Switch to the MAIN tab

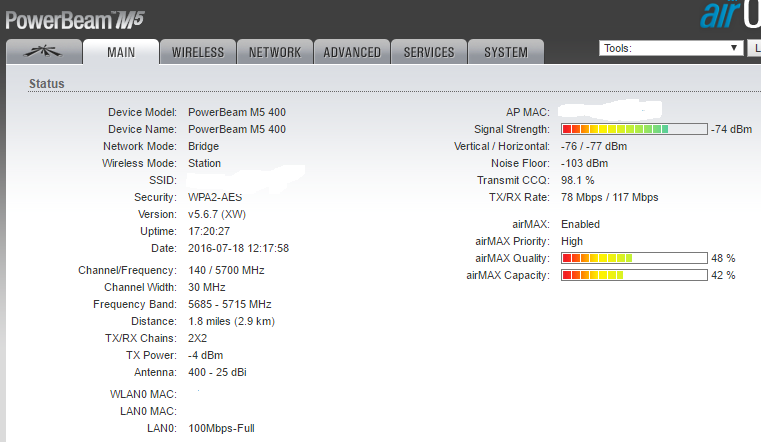(121, 52)
